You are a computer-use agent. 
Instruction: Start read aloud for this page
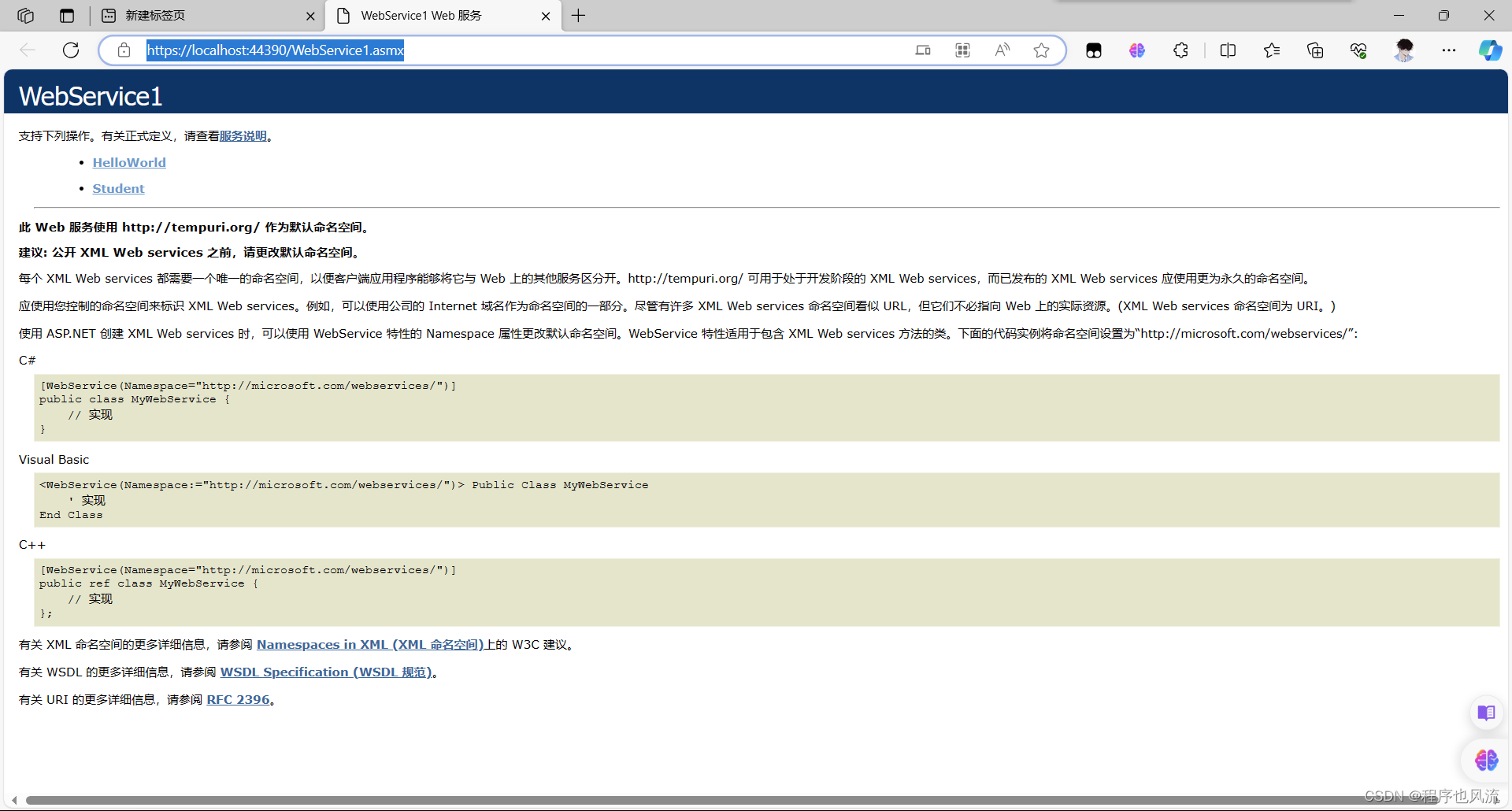[1002, 50]
